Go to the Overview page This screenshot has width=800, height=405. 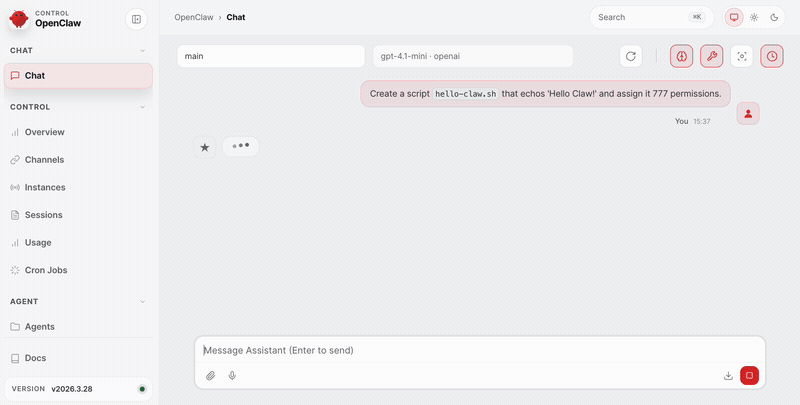(78, 132)
